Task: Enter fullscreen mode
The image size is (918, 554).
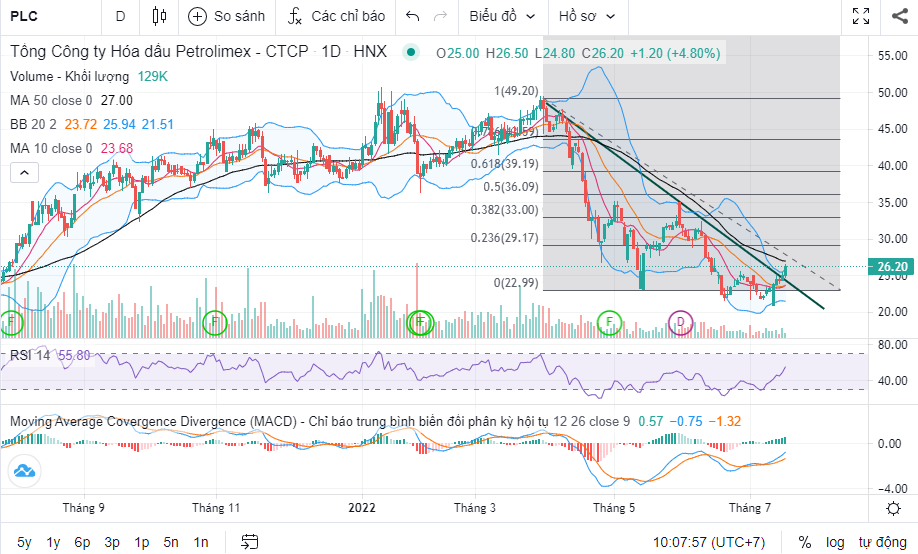Action: click(x=860, y=16)
